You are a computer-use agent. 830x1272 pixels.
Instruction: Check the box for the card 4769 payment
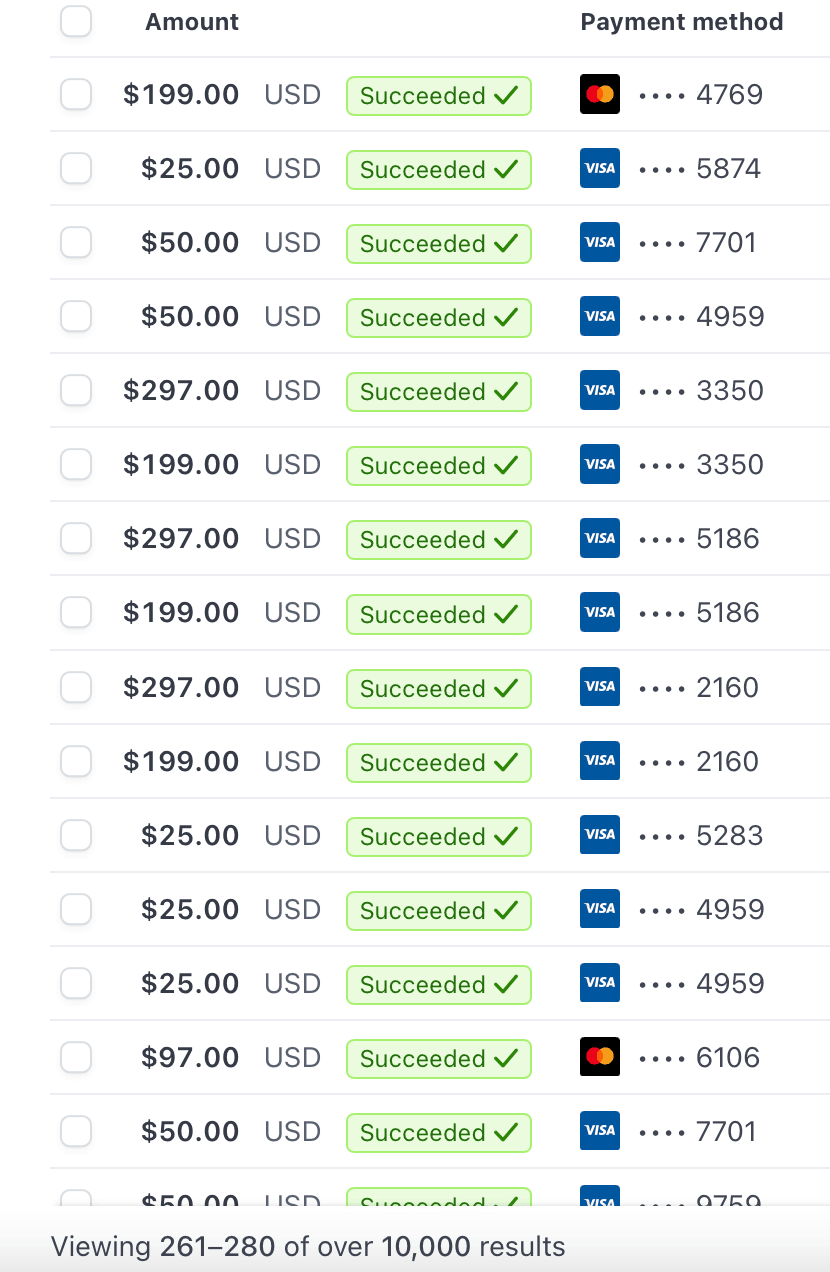(x=76, y=95)
